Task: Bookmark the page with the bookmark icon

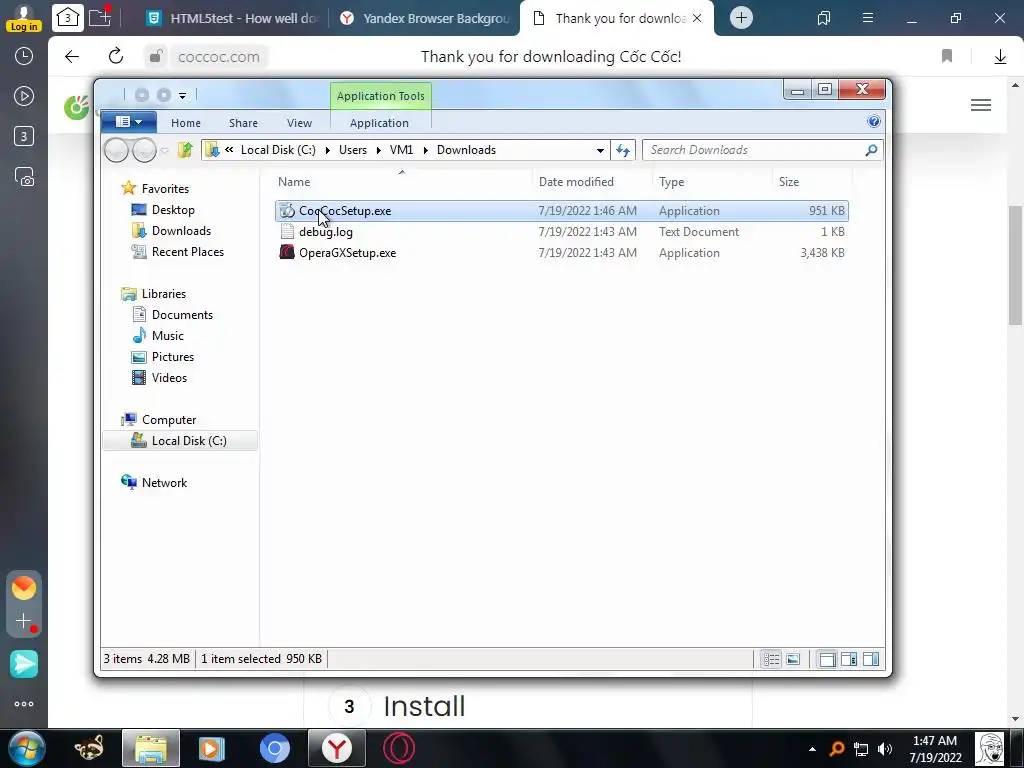Action: coord(947,56)
